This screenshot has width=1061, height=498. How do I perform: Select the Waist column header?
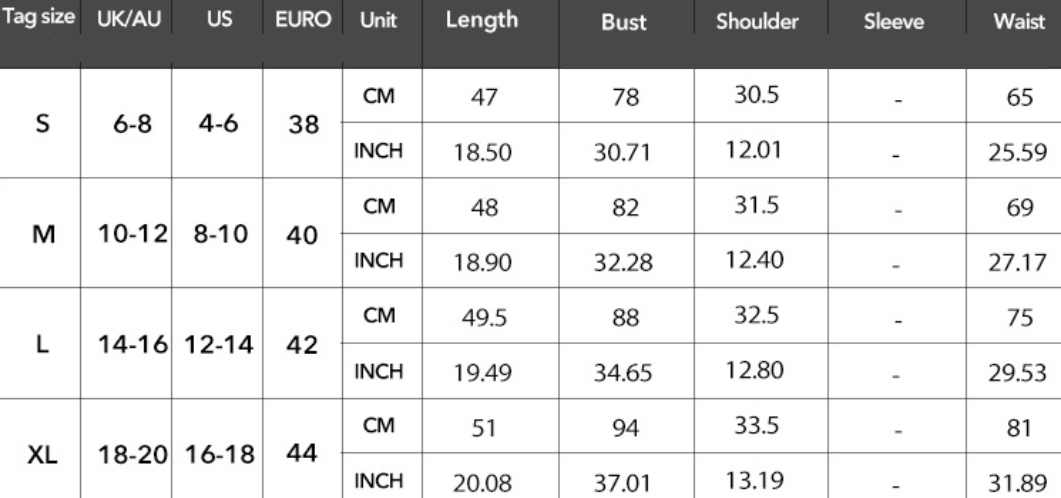coord(1019,22)
